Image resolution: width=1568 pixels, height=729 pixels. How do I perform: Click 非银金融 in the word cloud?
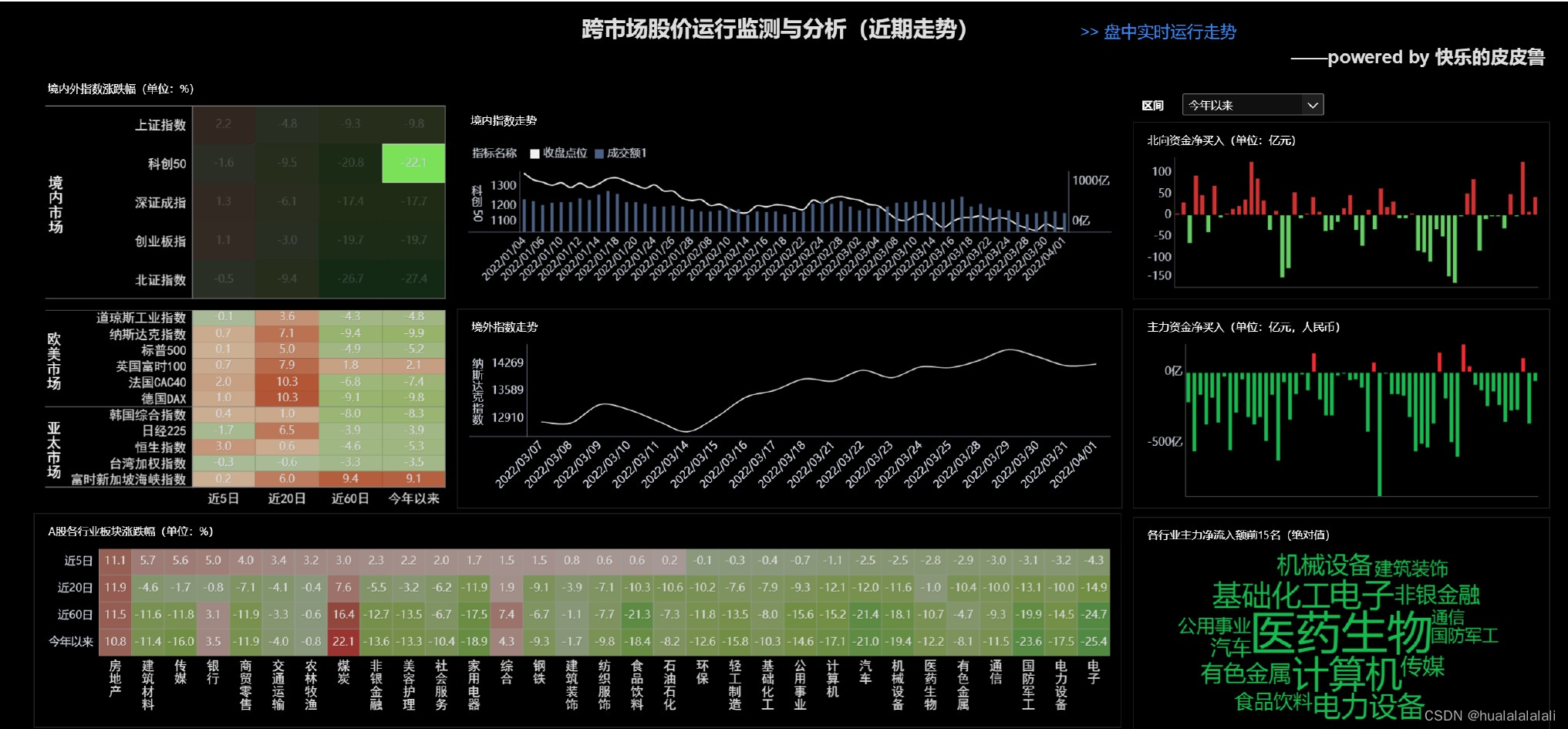tap(1437, 595)
